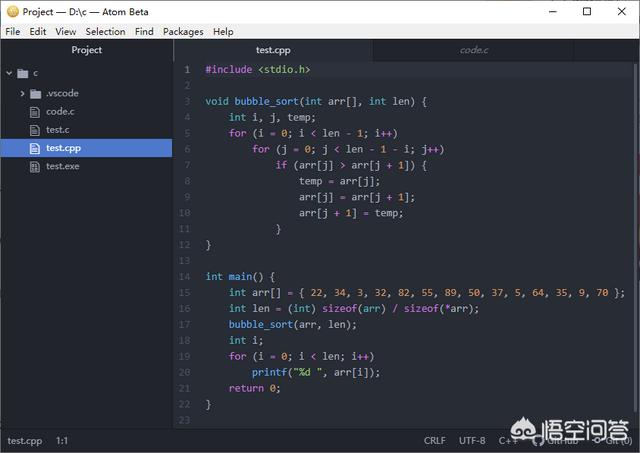Click 'int main()' in the code
The width and height of the screenshot is (640, 453).
(x=234, y=277)
